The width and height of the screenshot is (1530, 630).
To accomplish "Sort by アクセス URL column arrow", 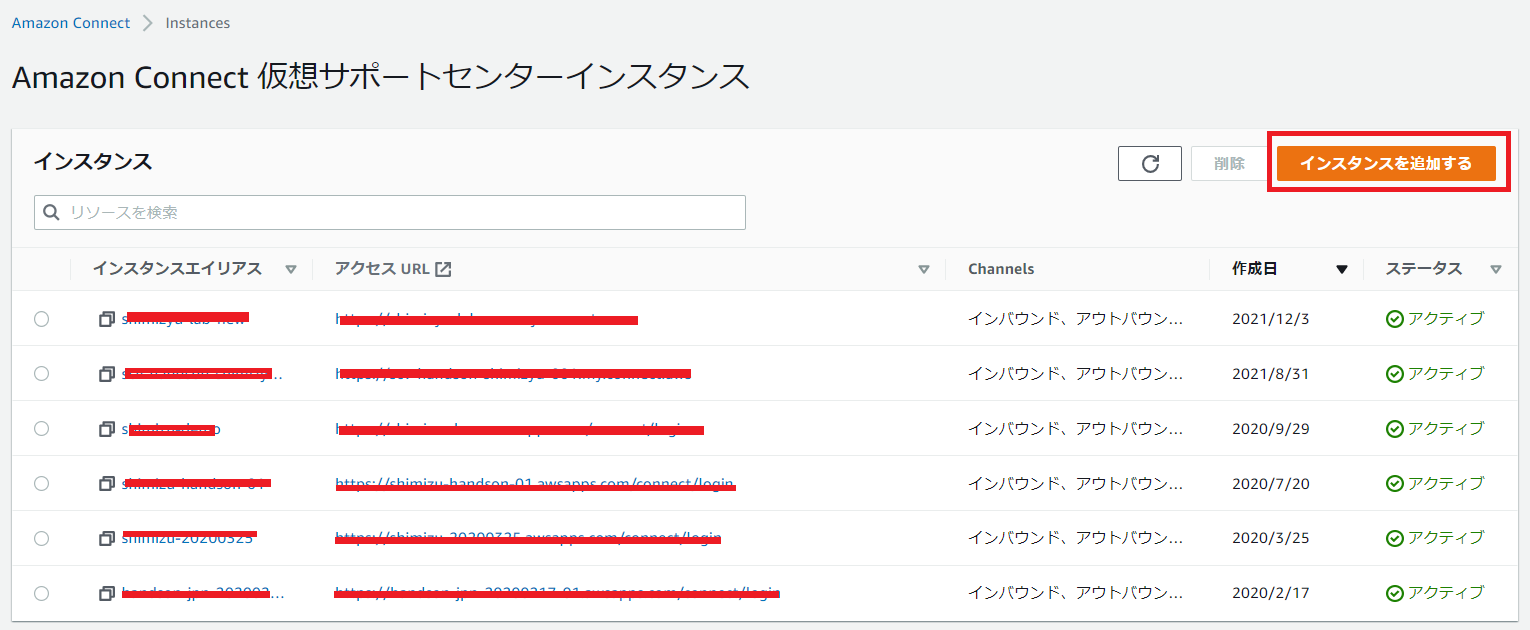I will (924, 269).
